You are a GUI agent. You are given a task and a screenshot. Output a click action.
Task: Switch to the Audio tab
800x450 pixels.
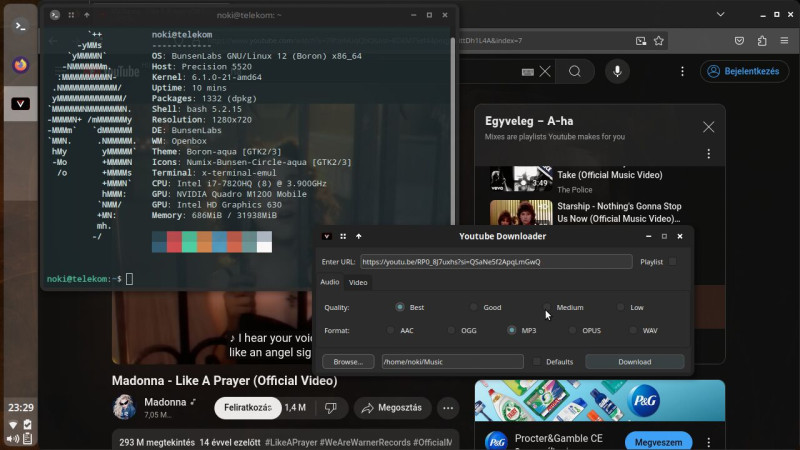(x=330, y=282)
